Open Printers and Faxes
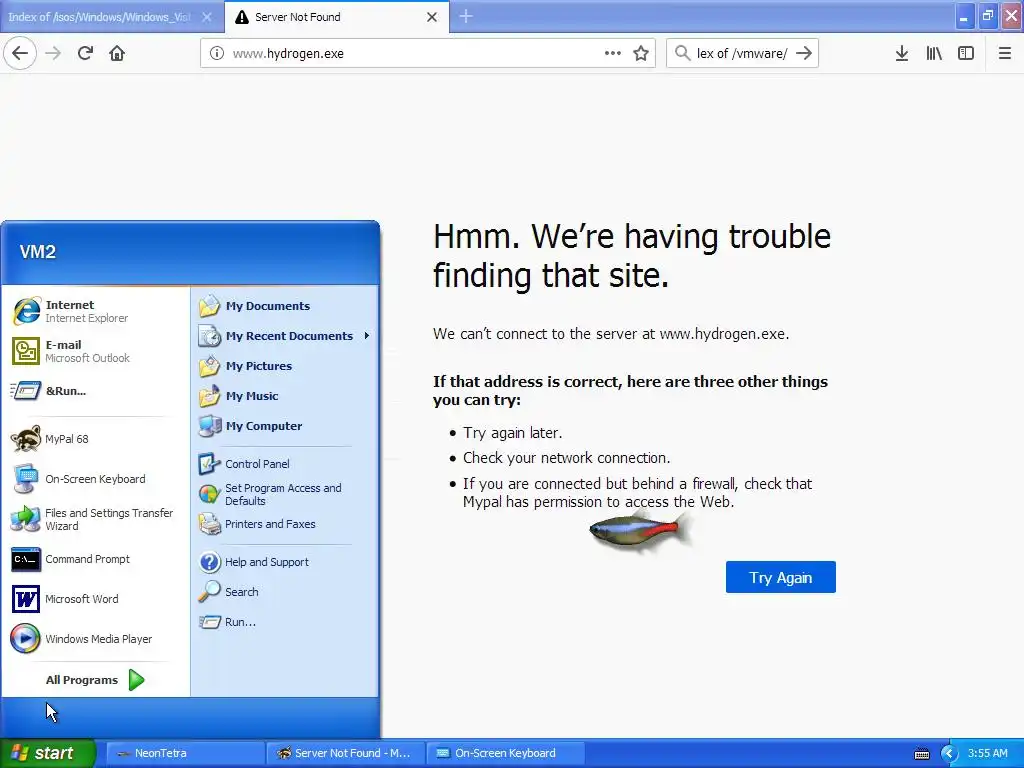The height and width of the screenshot is (768, 1024). (285, 524)
